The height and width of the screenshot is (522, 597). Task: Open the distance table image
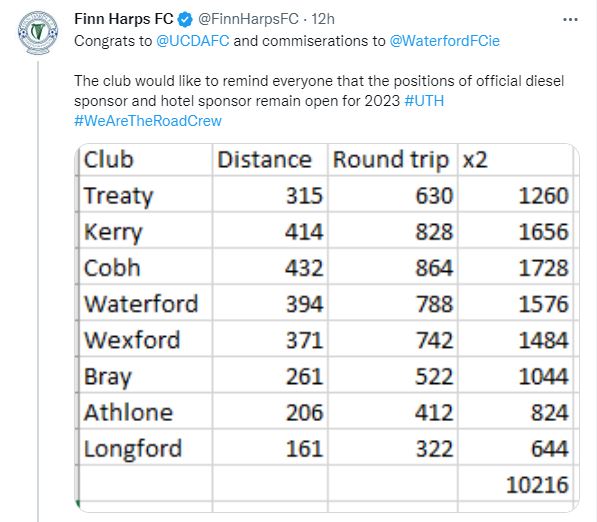point(327,328)
